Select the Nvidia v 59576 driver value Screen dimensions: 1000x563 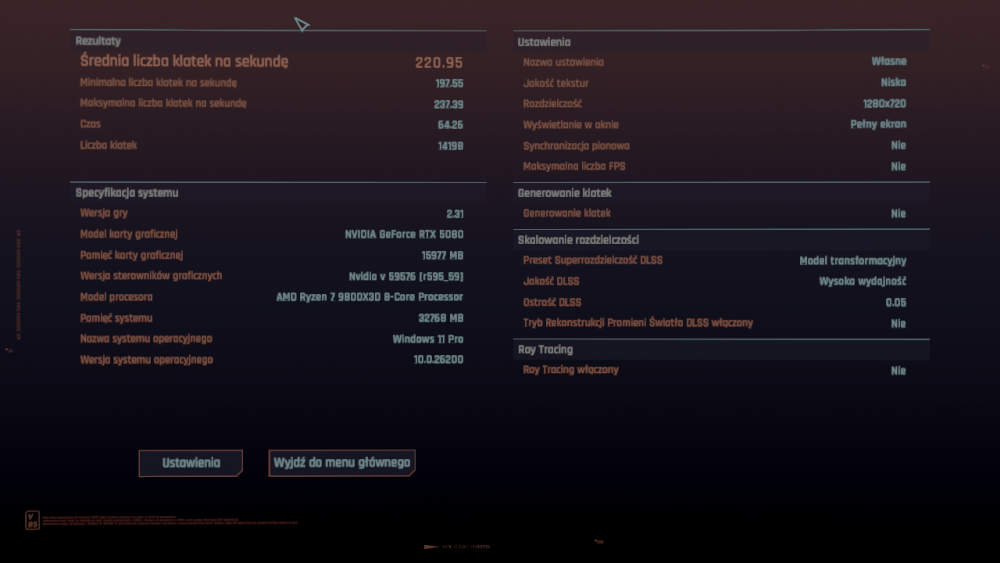click(x=406, y=277)
